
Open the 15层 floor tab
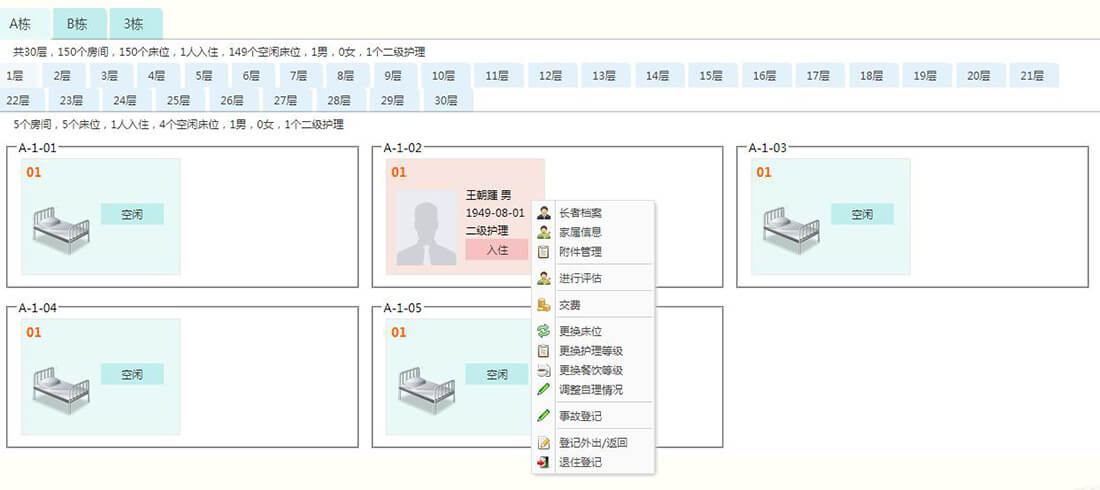coord(712,76)
